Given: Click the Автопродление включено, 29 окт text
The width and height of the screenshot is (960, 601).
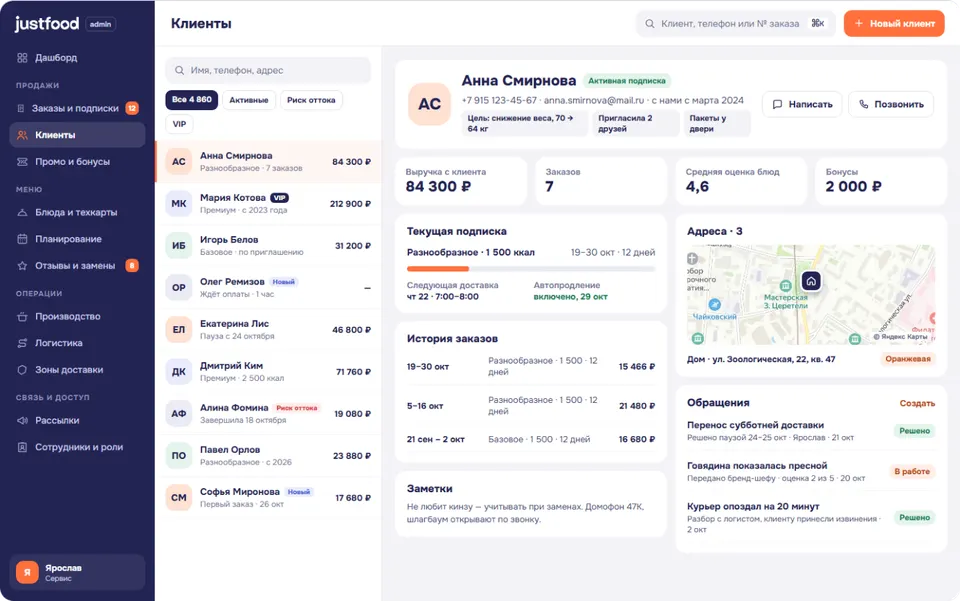Looking at the screenshot, I should [570, 291].
